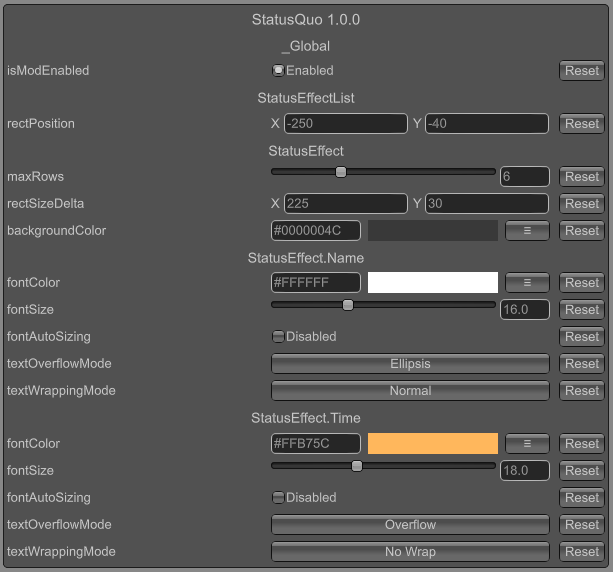Click the white fontColor swatch
The height and width of the screenshot is (572, 613).
433,283
